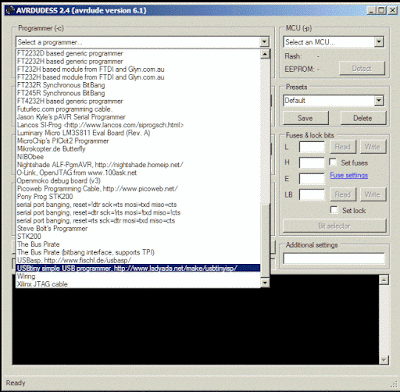Click programmer list scroll up arrow
This screenshot has height=392, width=400.
click(265, 54)
